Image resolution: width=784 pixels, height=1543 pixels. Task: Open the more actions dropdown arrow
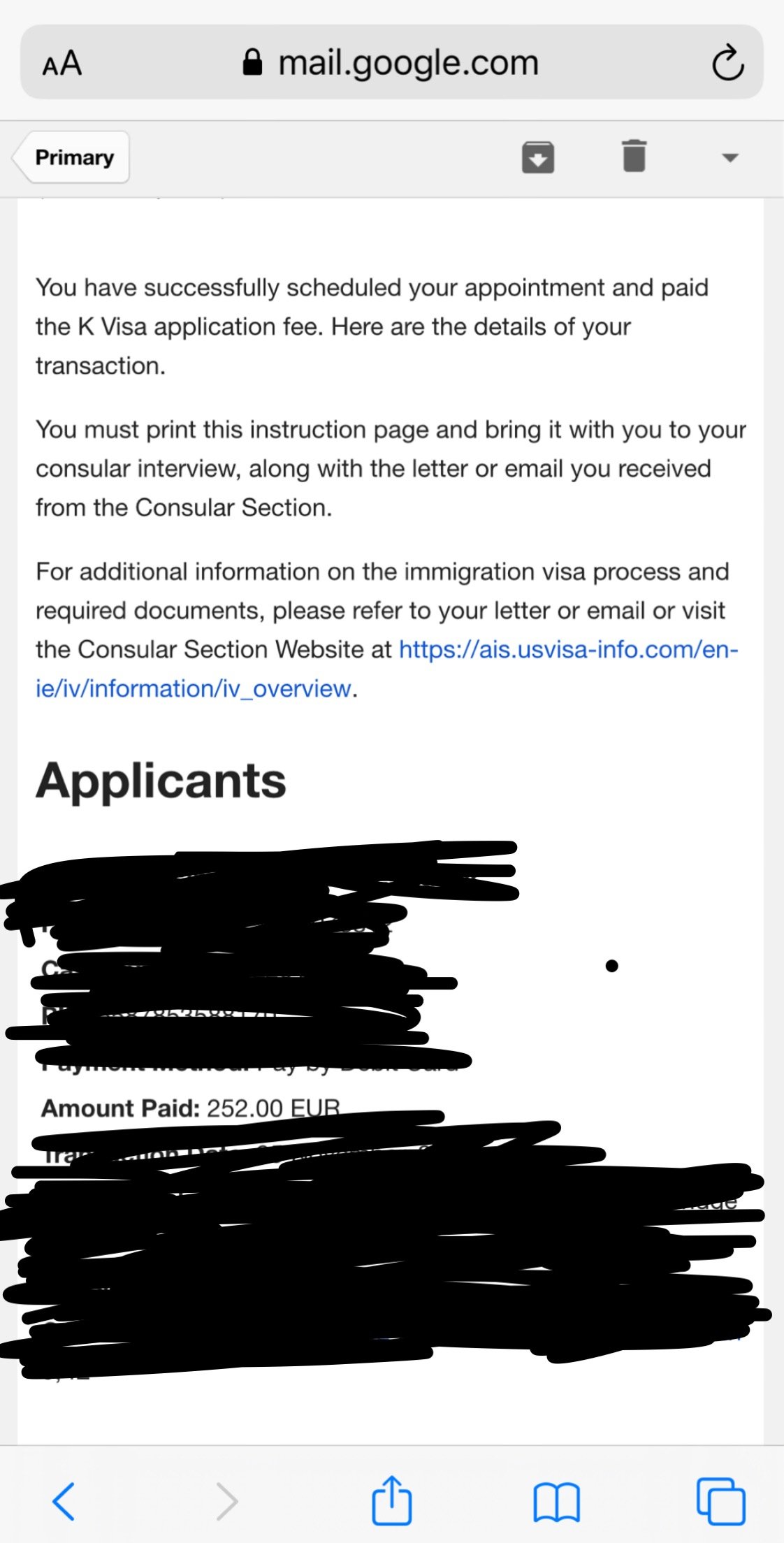[729, 157]
